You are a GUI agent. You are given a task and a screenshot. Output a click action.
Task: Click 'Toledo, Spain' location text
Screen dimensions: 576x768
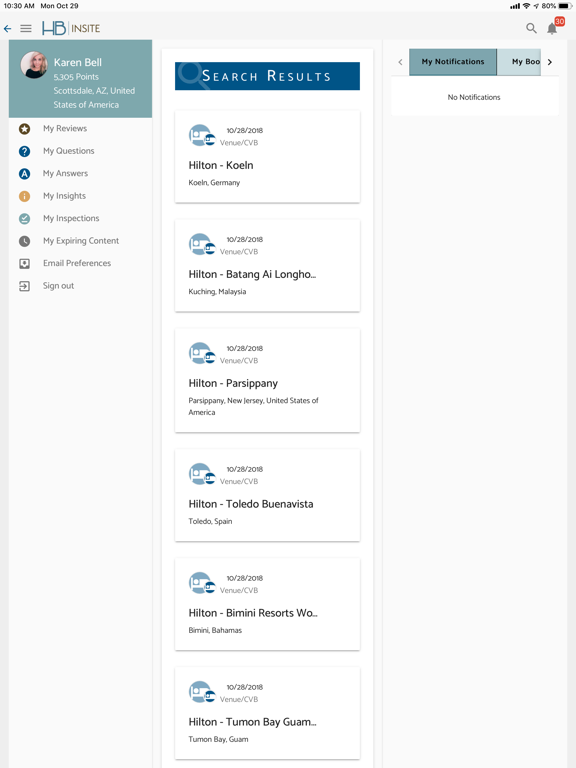point(210,521)
